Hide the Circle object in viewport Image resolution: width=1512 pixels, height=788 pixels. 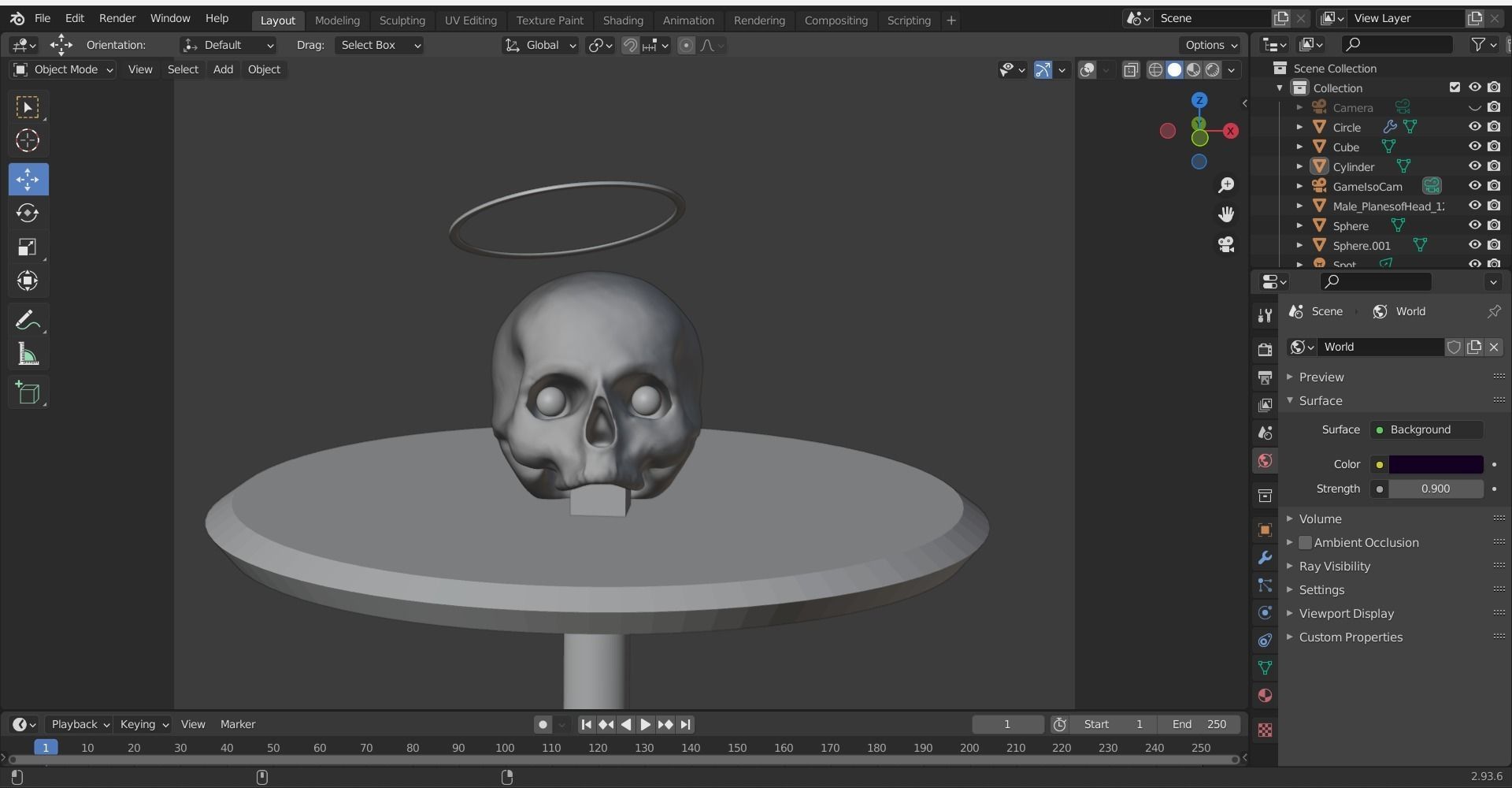pyautogui.click(x=1474, y=127)
